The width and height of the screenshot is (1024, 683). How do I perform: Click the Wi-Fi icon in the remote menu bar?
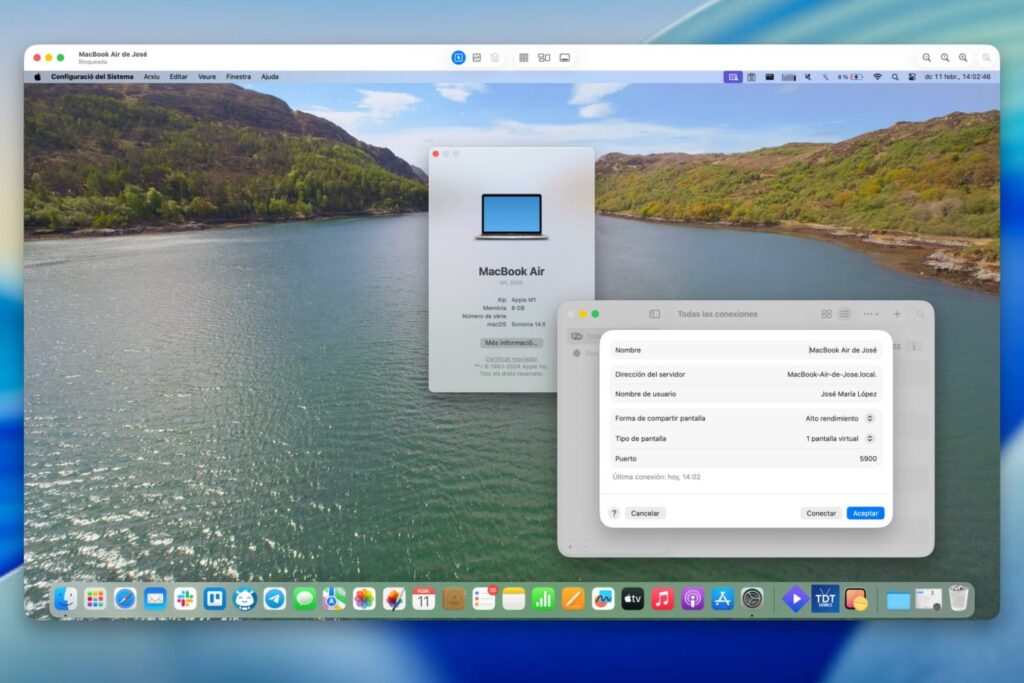[x=877, y=76]
